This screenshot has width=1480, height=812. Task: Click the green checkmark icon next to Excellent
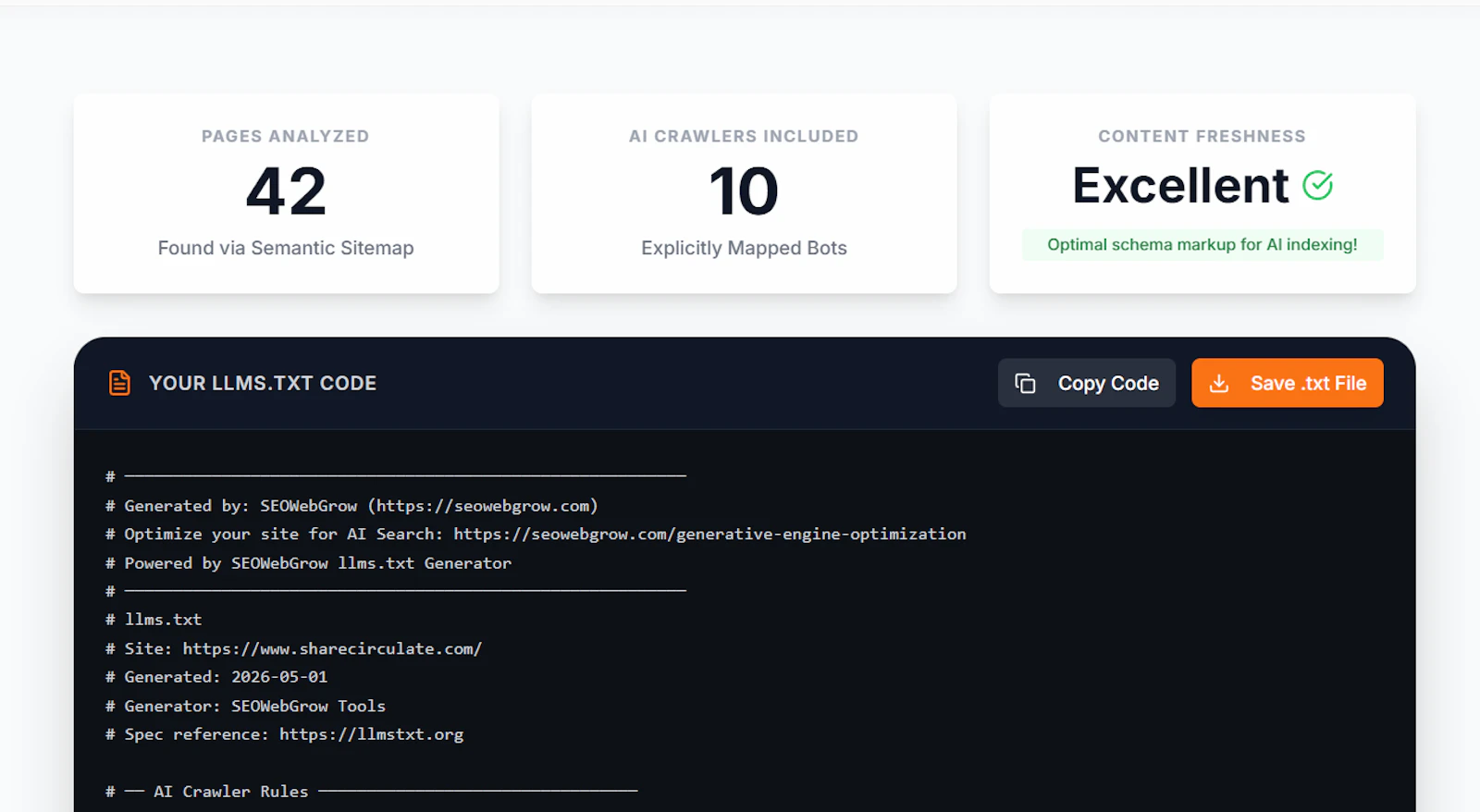1317,186
